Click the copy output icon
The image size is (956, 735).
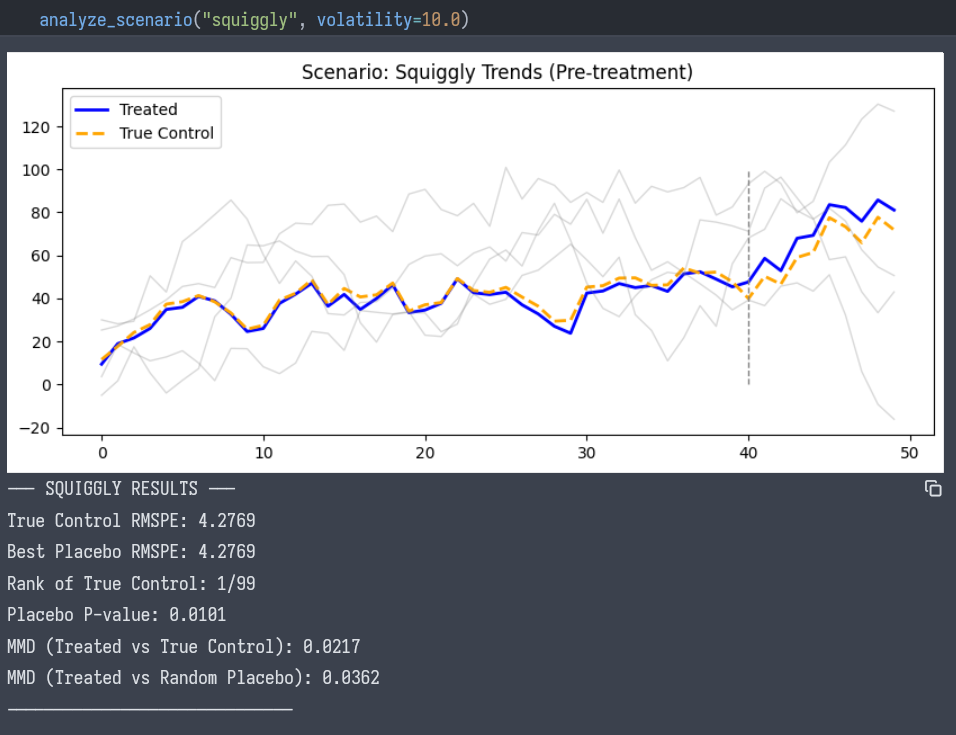[933, 488]
